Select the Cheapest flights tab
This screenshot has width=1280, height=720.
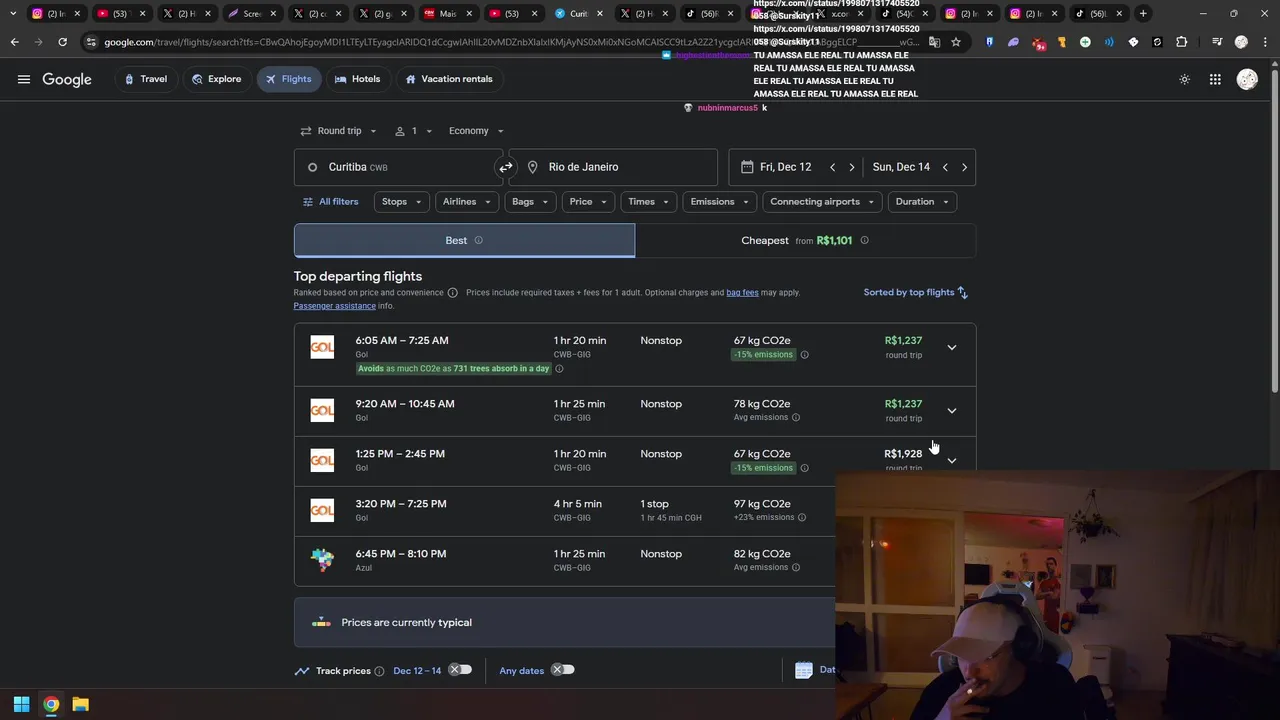pyautogui.click(x=805, y=240)
